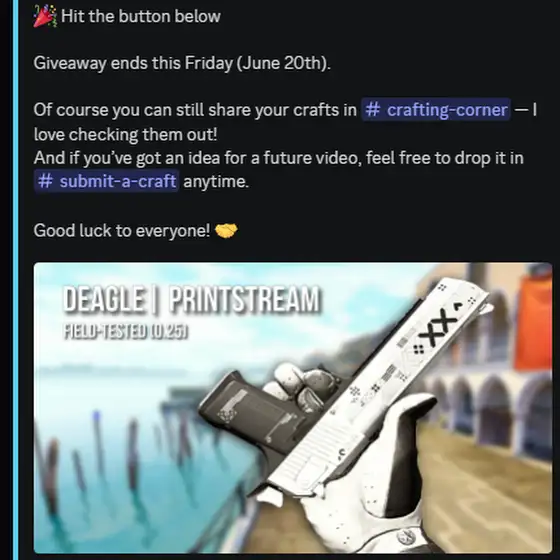This screenshot has width=560, height=560.
Task: Click the party popper emoji
Action: [x=45, y=16]
